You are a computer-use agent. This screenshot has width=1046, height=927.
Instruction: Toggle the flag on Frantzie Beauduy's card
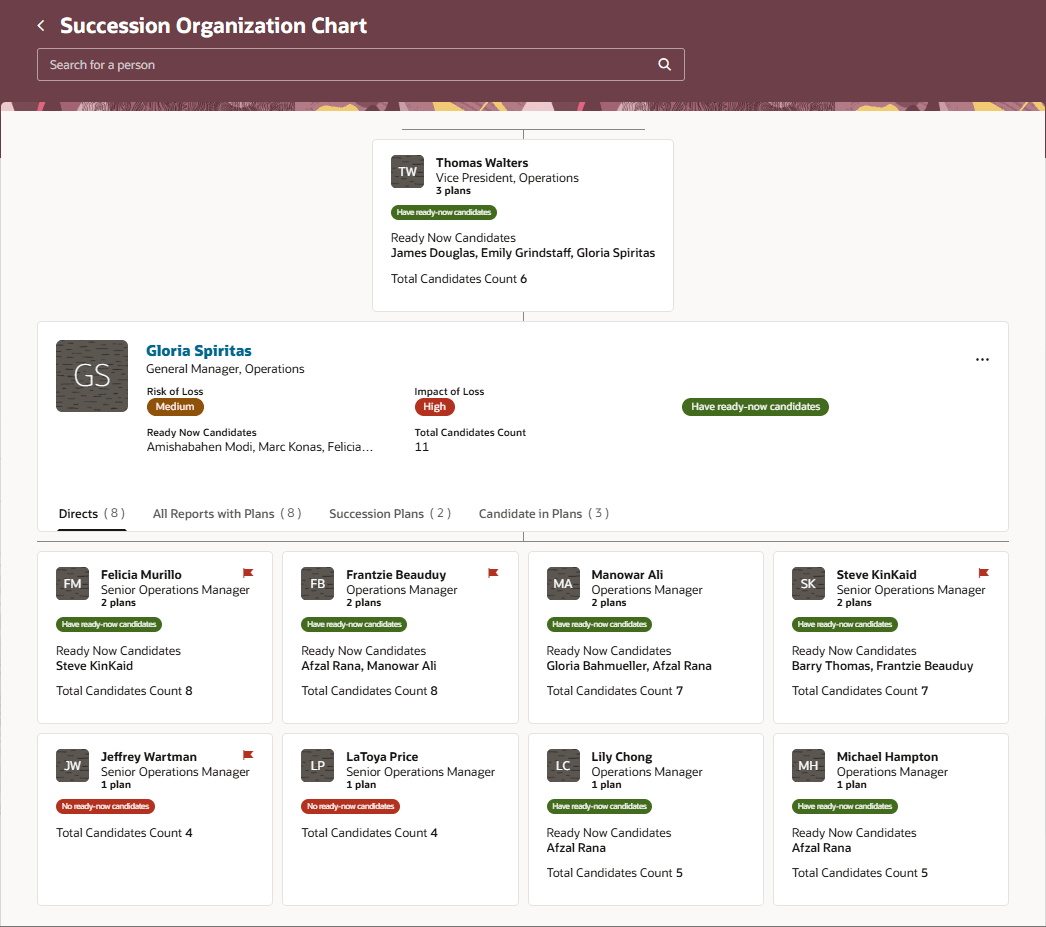[492, 572]
